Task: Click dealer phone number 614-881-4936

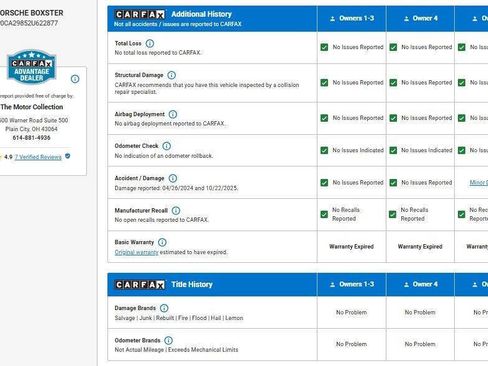Action: click(31, 138)
